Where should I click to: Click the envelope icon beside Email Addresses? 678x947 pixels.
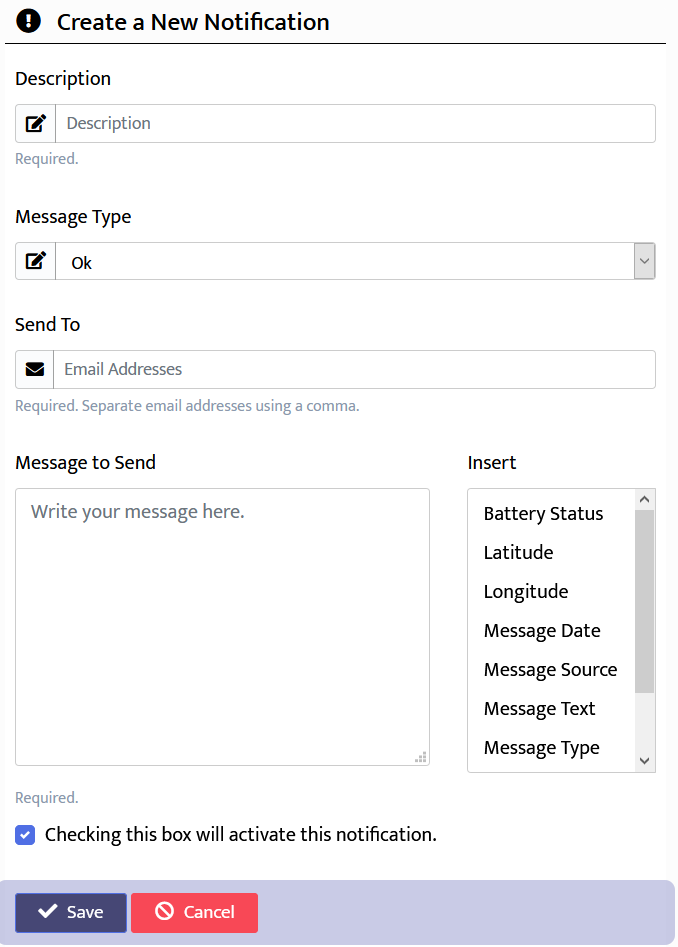35,370
